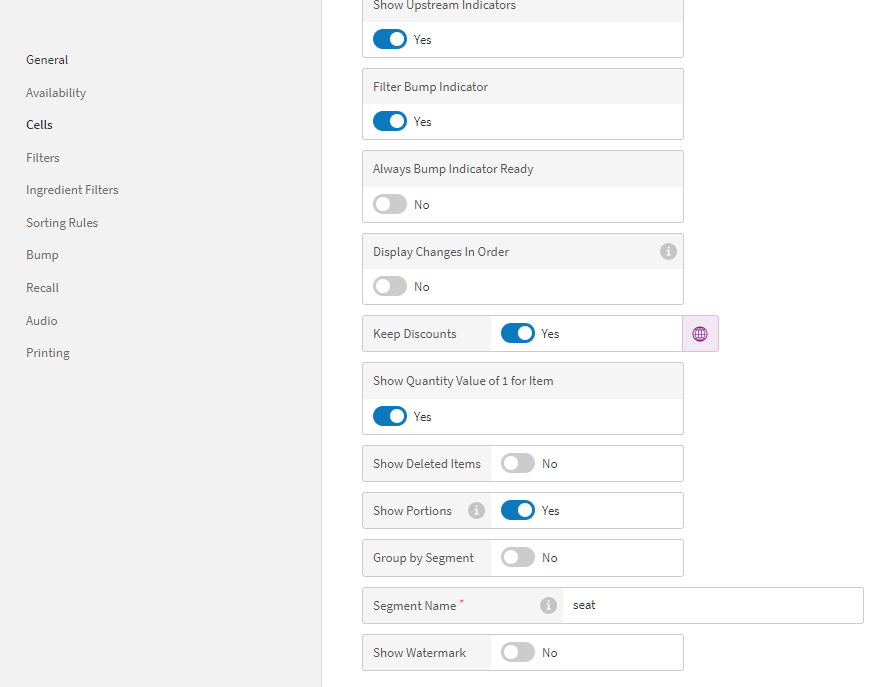Select the Filters section in sidebar
Image resolution: width=872 pixels, height=687 pixels.
(x=42, y=157)
